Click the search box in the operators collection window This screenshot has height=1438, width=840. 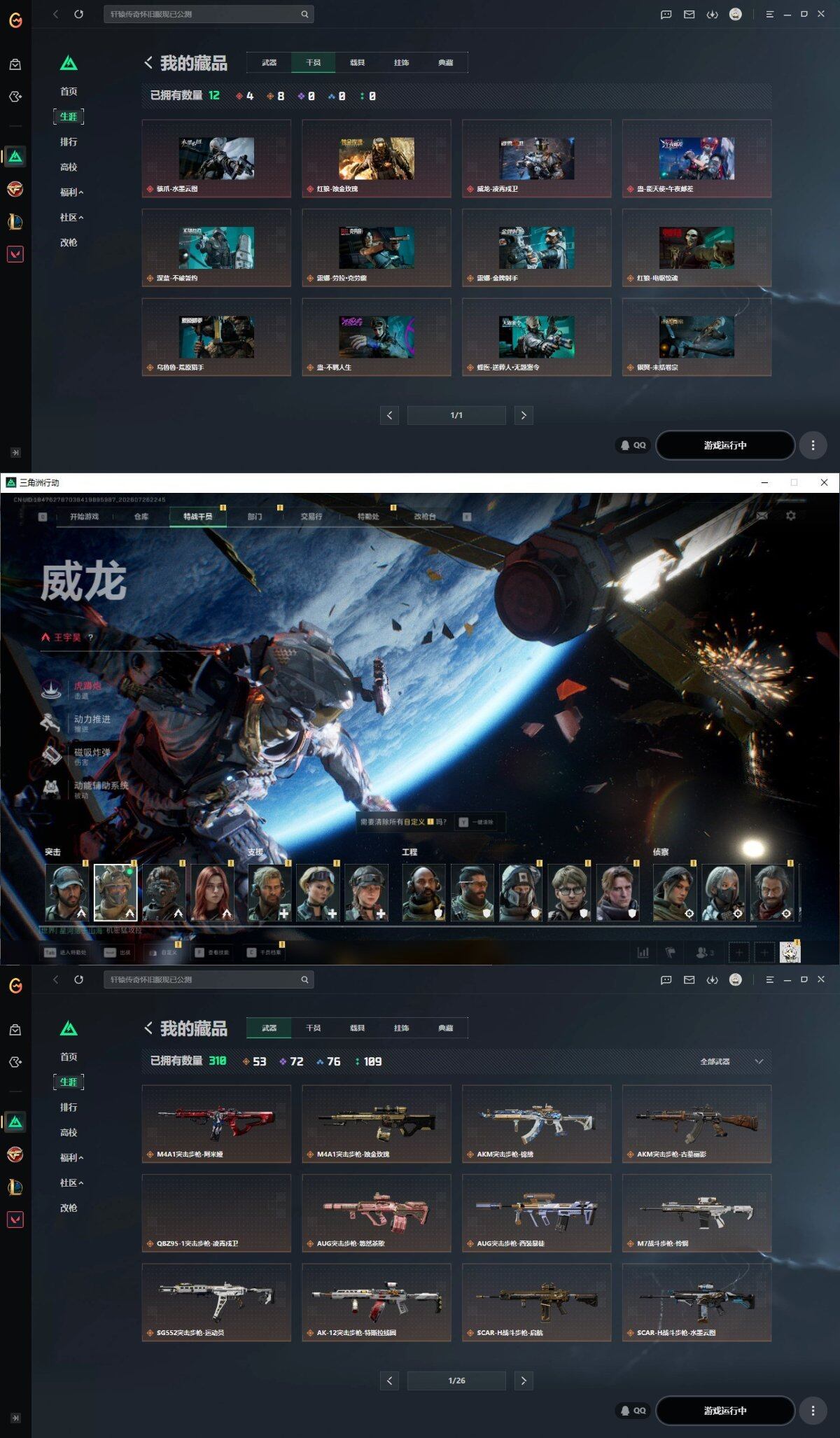(x=209, y=14)
